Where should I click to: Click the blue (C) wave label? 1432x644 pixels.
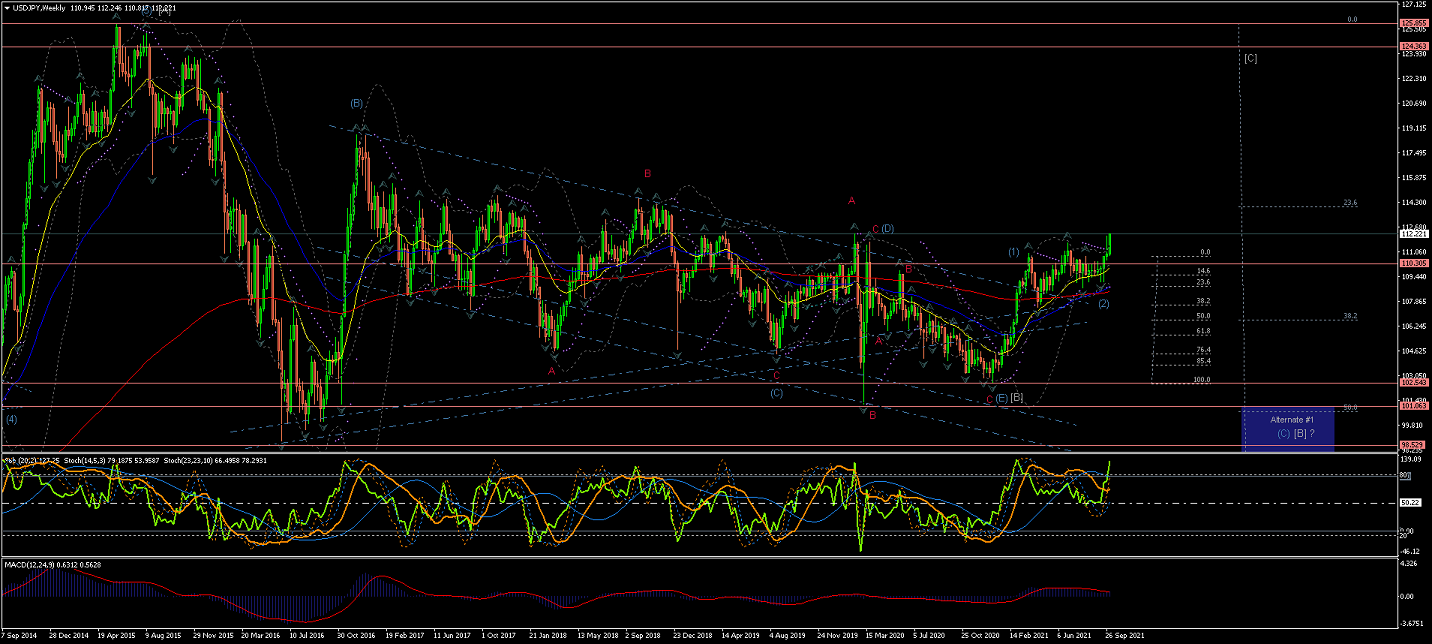pyautogui.click(x=776, y=392)
